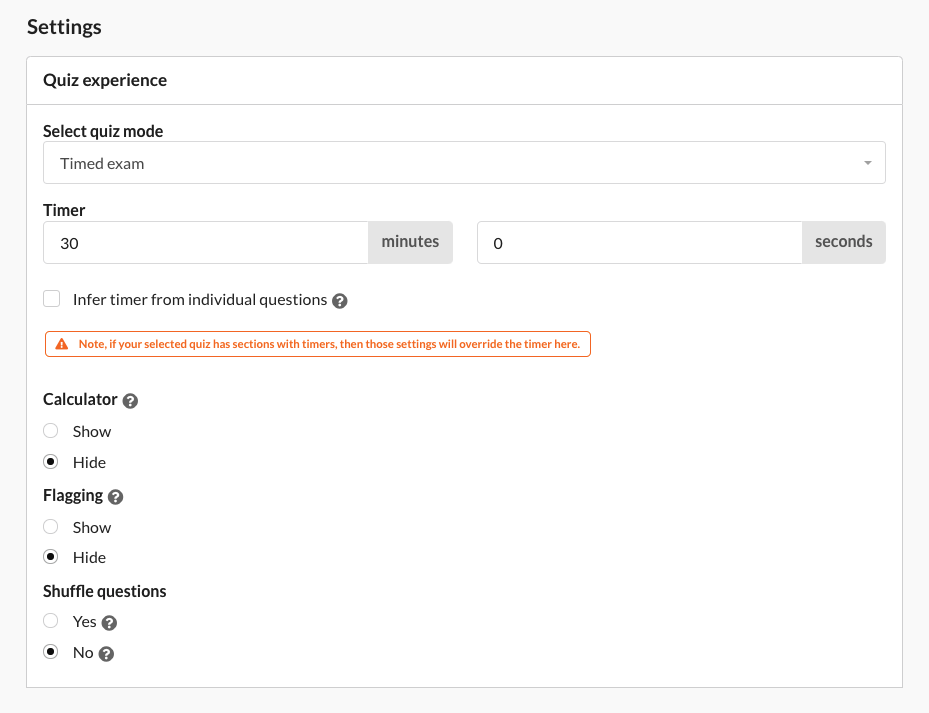The image size is (929, 713).
Task: Click the orange warning triangle icon
Action: [62, 344]
